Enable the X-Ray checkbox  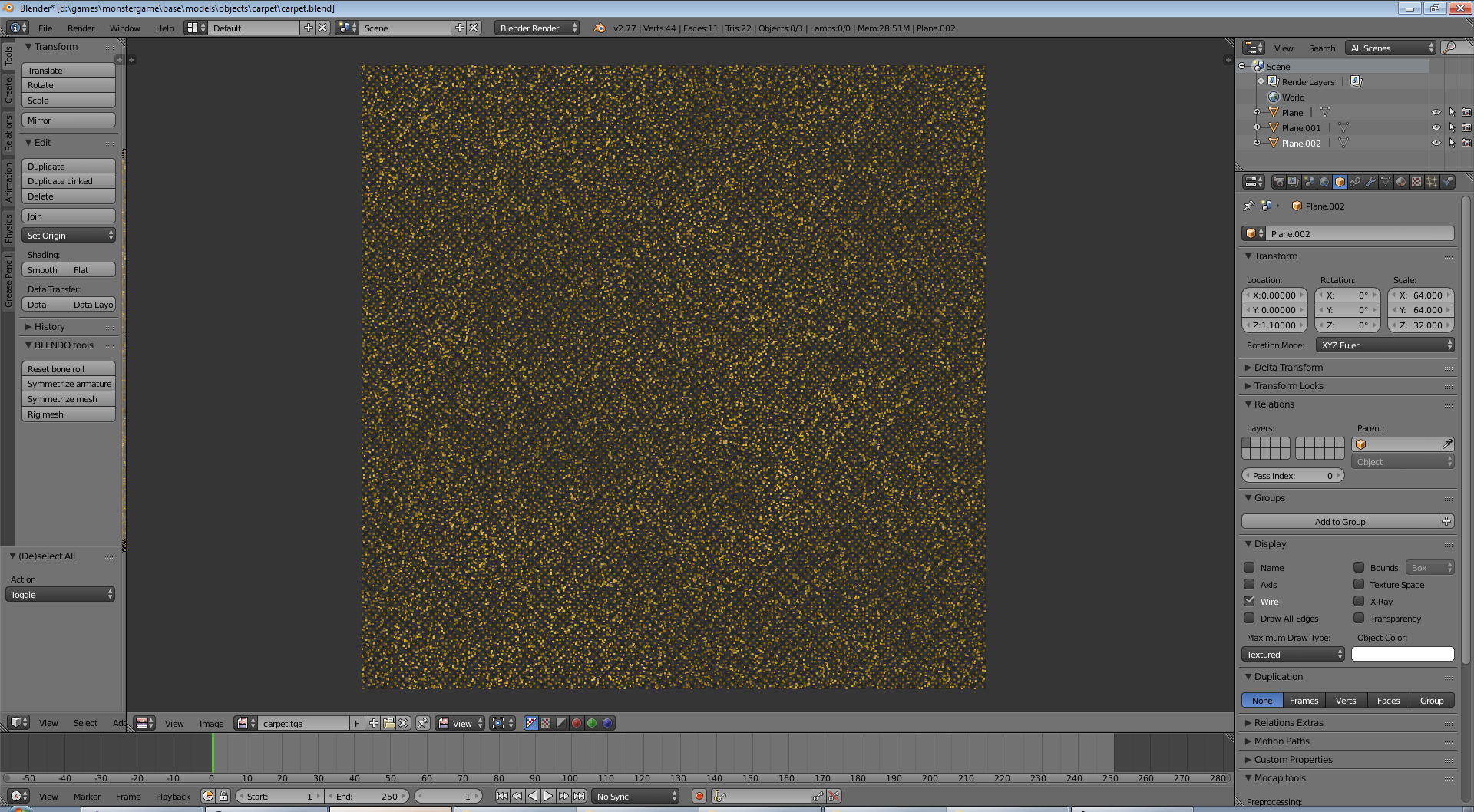[x=1359, y=601]
